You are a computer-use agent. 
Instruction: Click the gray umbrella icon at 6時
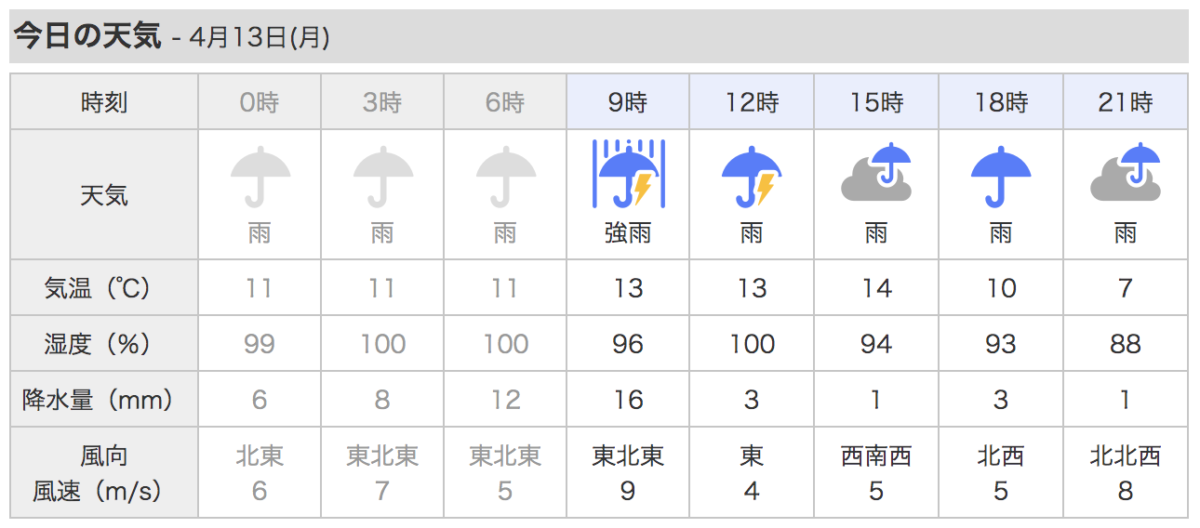506,176
